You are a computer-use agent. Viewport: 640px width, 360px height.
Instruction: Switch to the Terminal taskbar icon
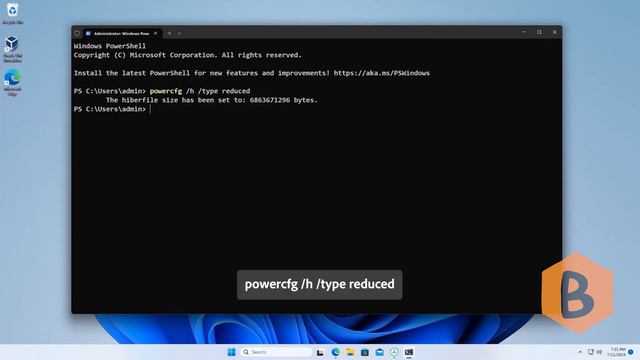[409, 352]
